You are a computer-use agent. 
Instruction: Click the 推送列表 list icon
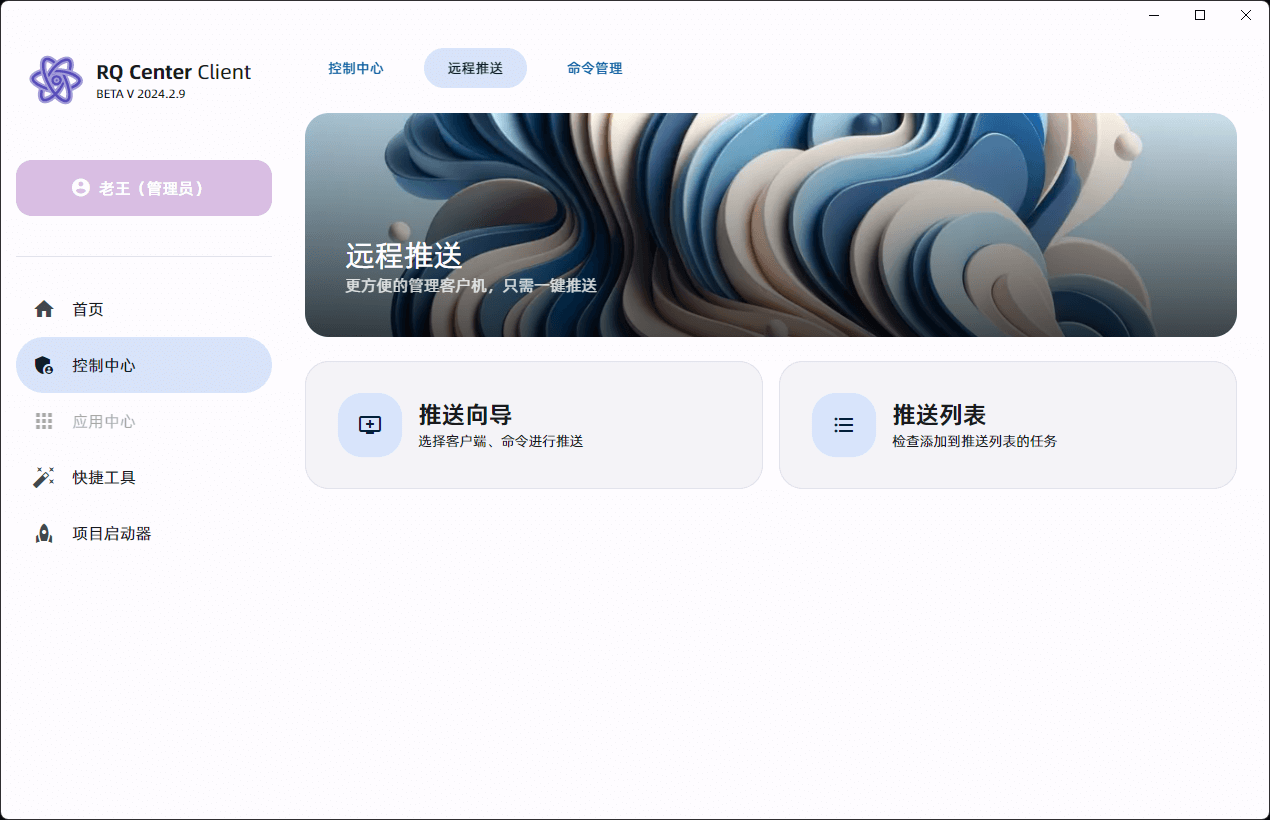coord(843,424)
